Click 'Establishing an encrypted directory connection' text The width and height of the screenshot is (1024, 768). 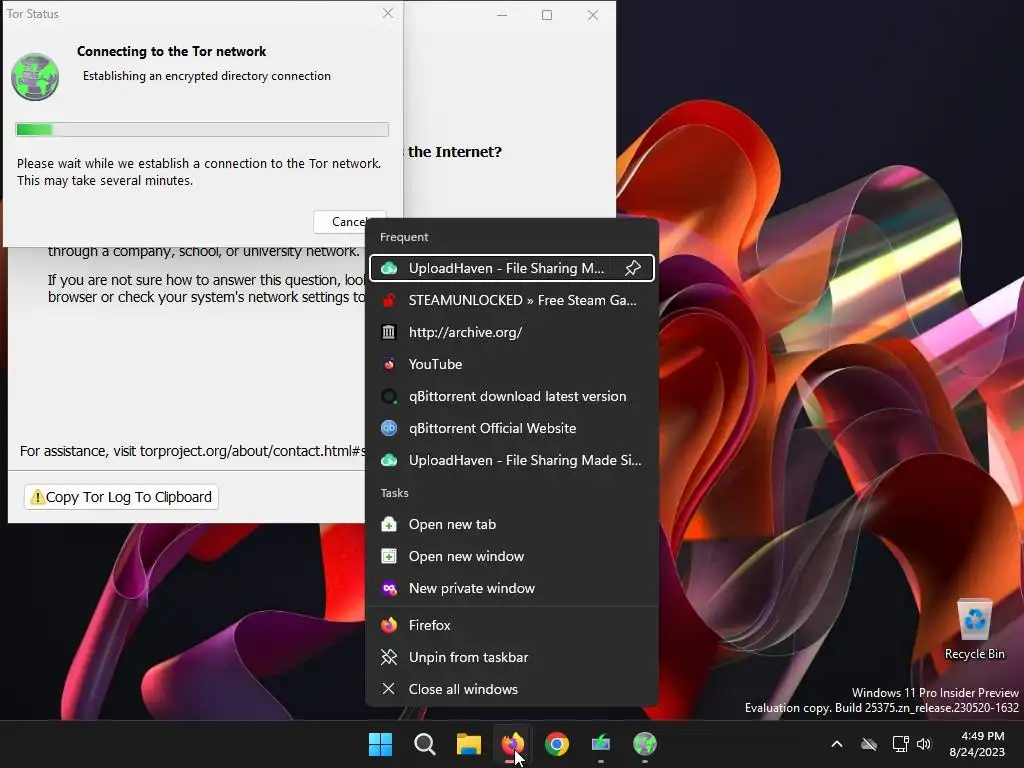(x=206, y=76)
